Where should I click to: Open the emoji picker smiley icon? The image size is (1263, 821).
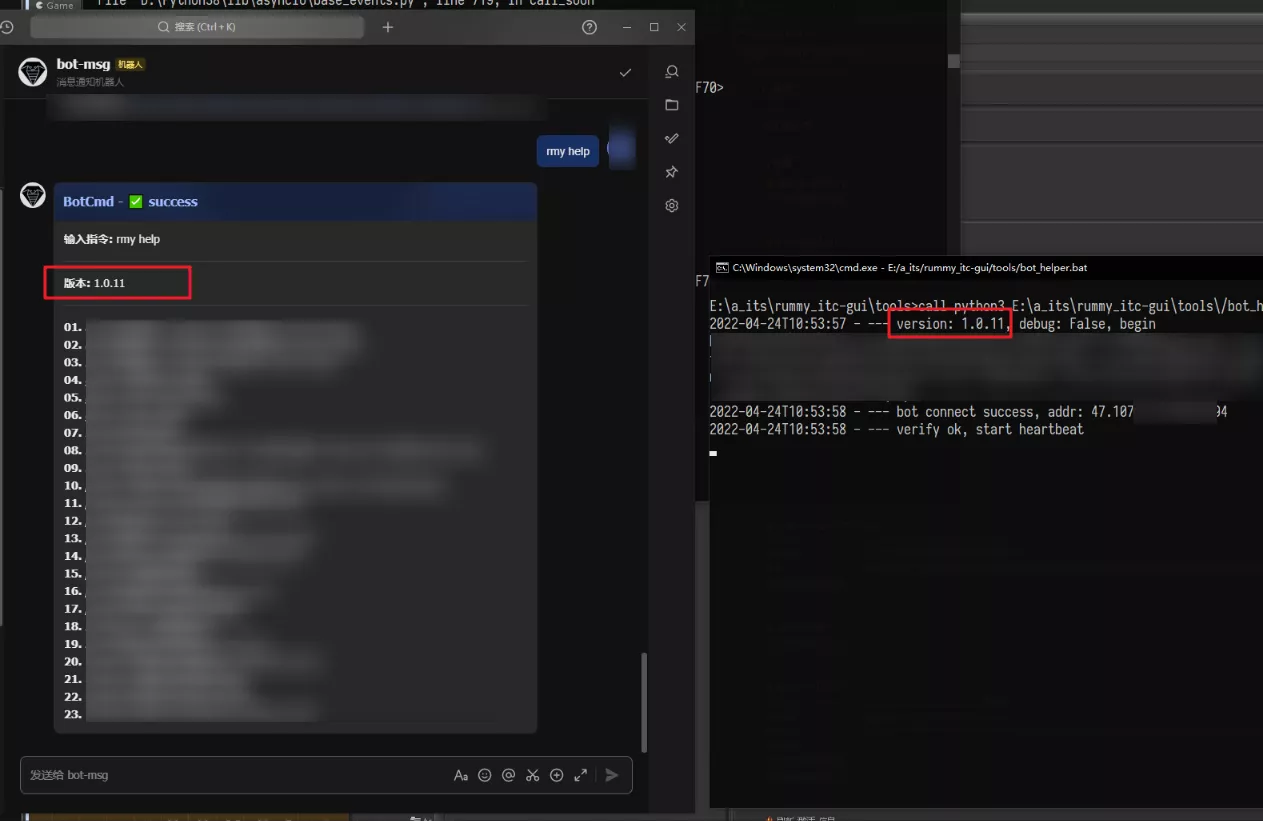point(485,775)
